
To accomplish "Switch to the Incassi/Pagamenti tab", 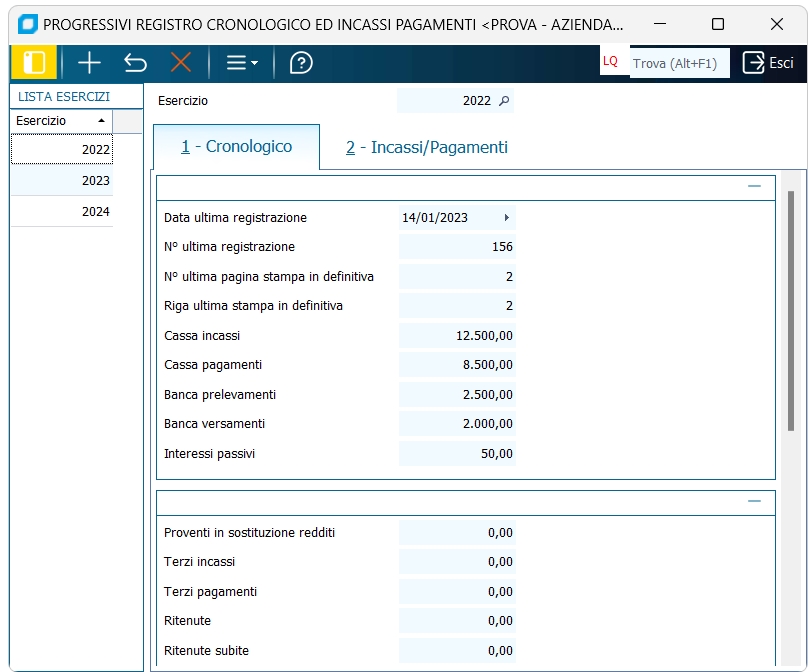I will (427, 148).
